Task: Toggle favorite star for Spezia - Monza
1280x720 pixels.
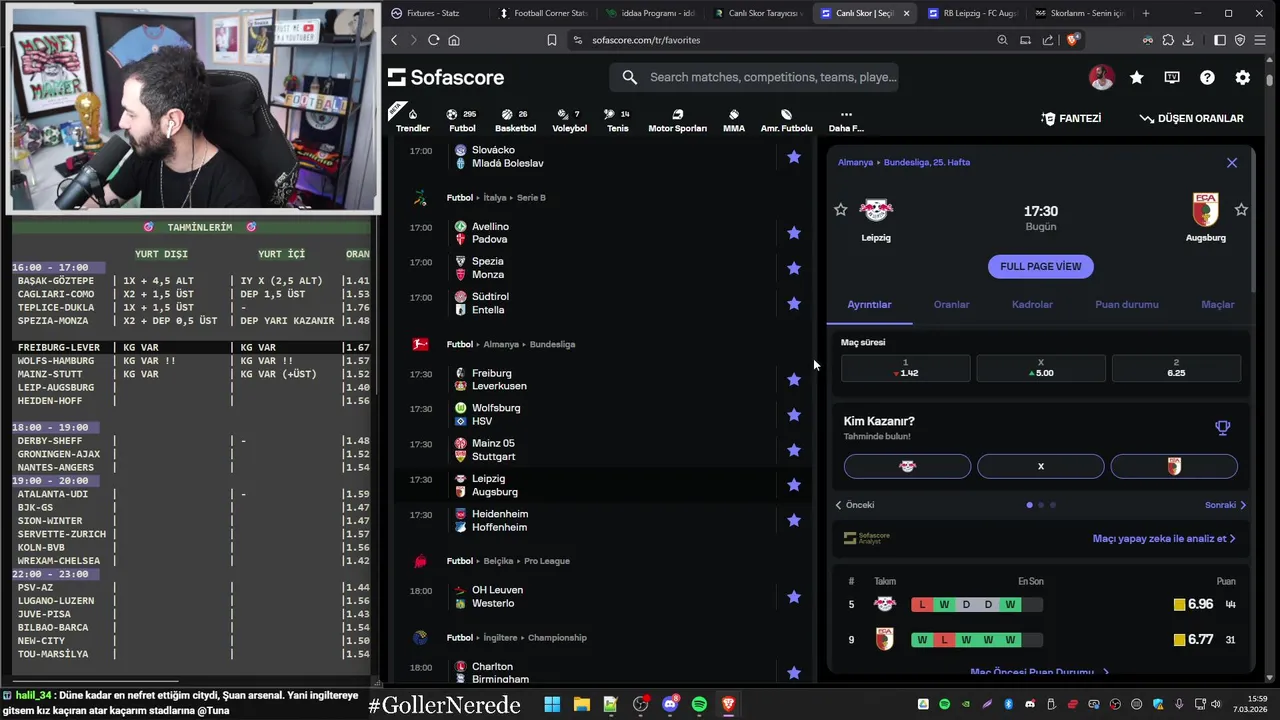Action: tap(794, 268)
